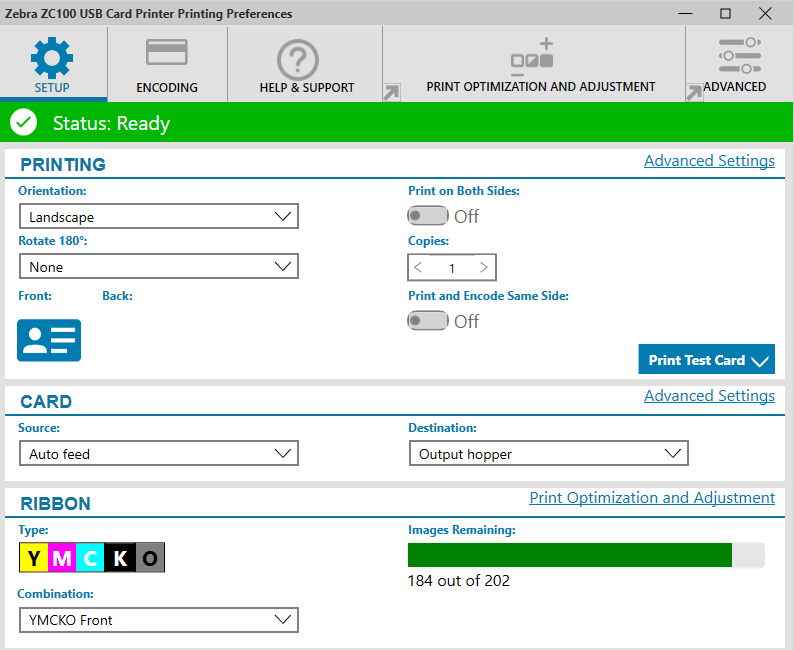
Task: Open the Rotate 180° dropdown
Action: pyautogui.click(x=159, y=266)
